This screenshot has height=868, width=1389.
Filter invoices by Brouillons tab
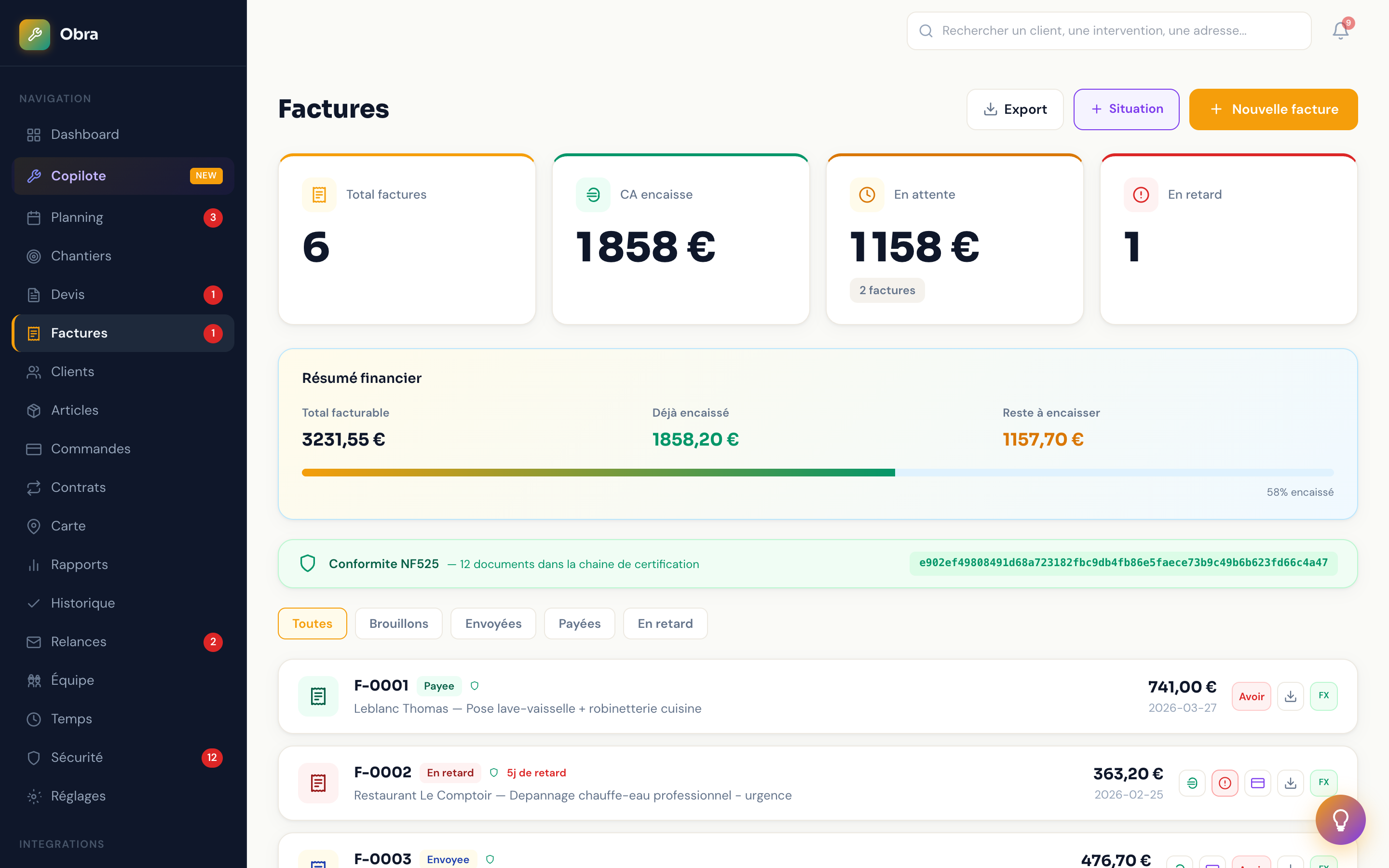tap(398, 624)
